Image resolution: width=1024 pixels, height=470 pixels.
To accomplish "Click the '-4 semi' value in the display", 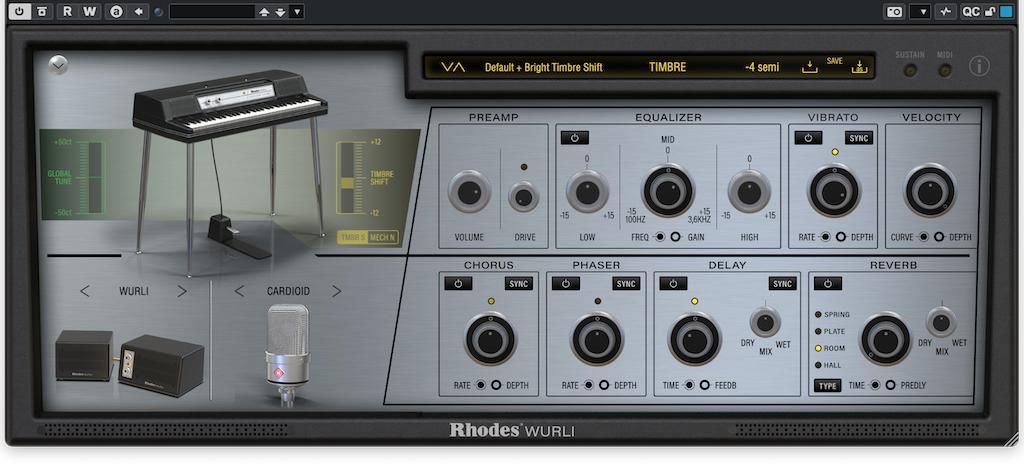I will [x=761, y=67].
